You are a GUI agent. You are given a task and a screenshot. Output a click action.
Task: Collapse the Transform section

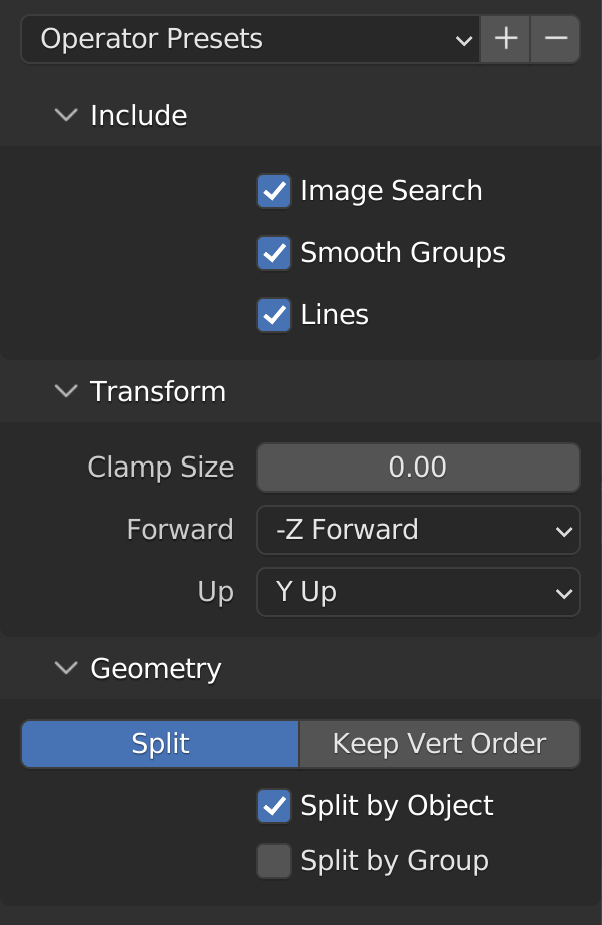point(67,391)
